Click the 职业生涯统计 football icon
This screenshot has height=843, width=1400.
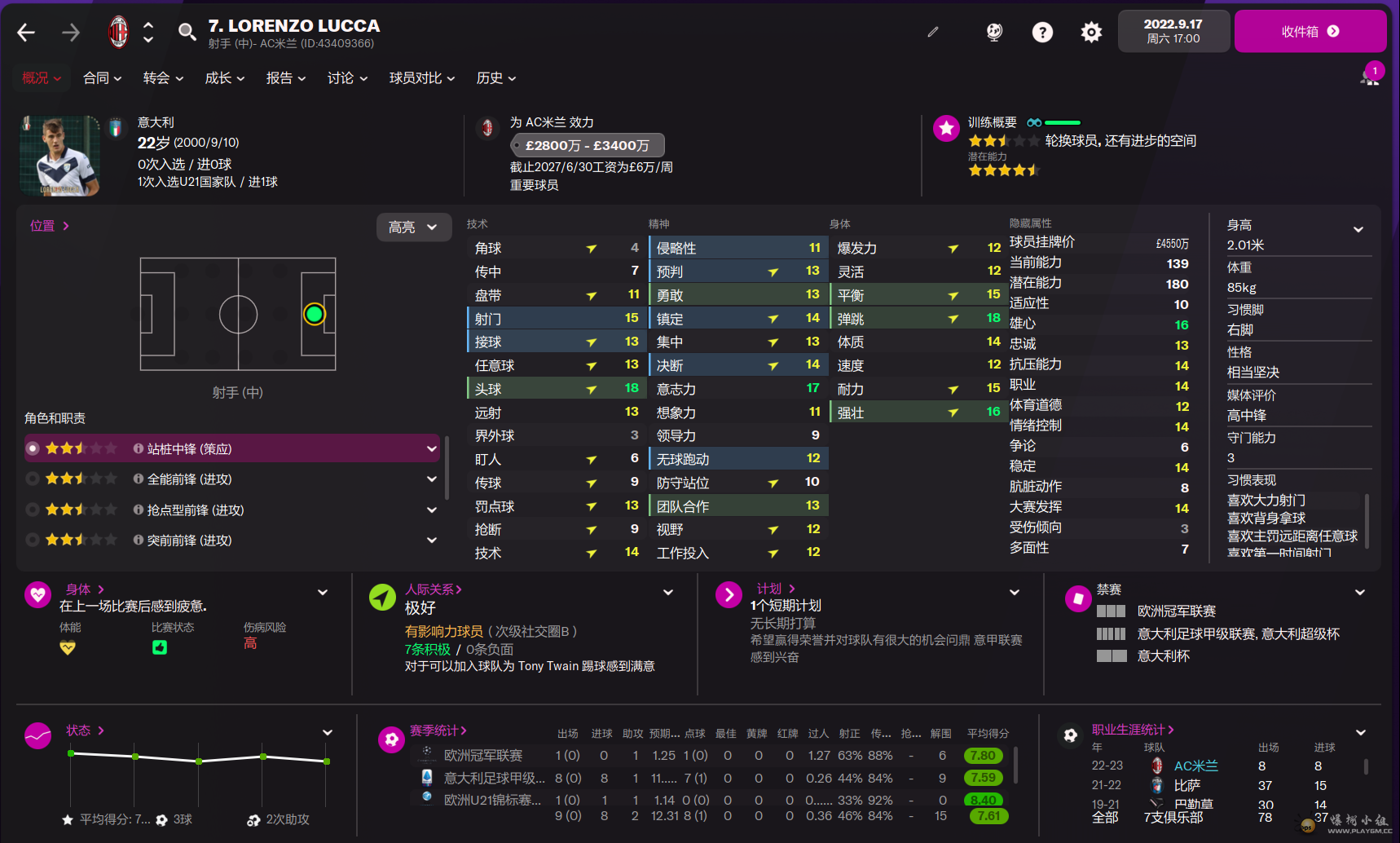[1071, 735]
